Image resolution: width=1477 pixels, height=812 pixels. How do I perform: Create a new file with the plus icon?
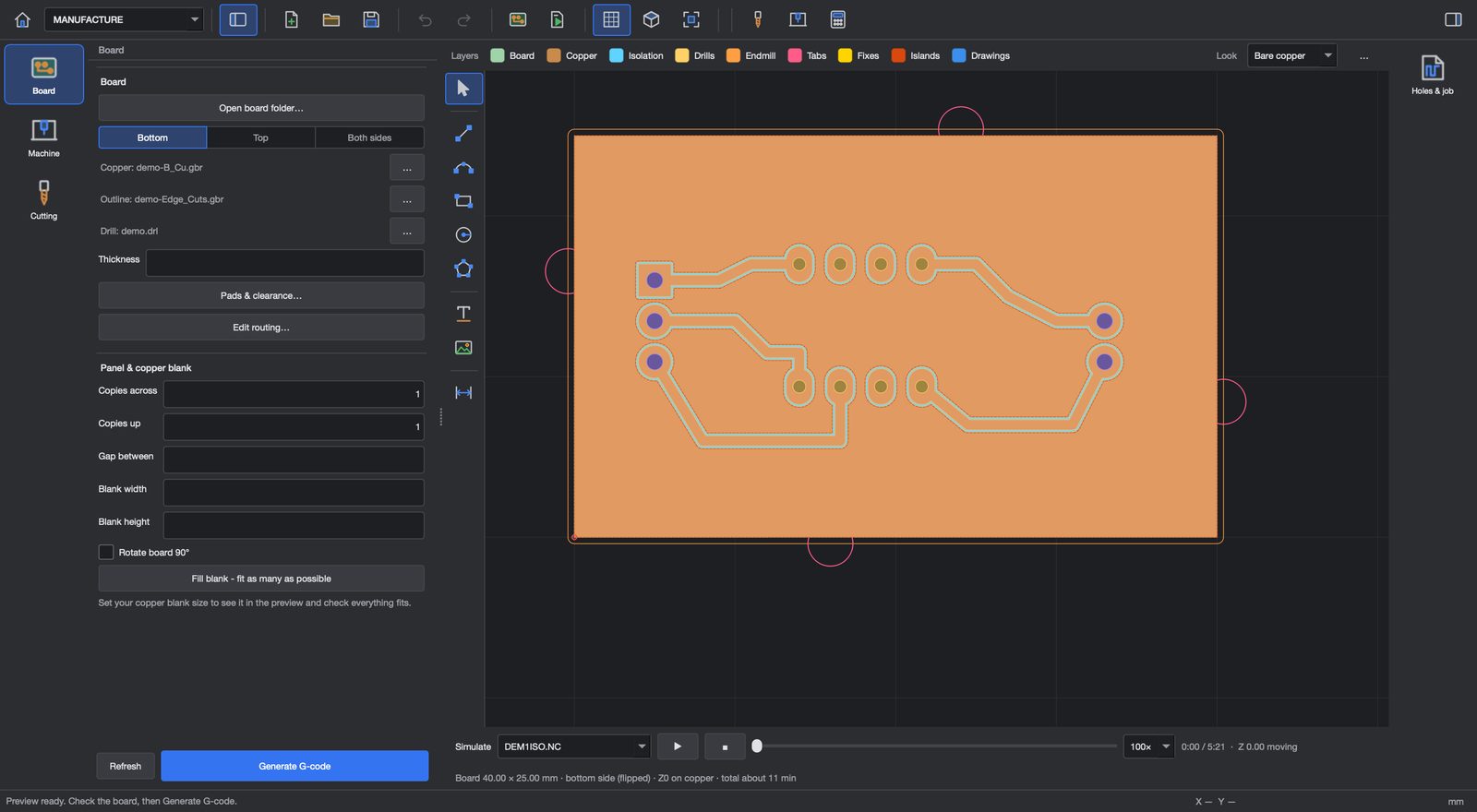pos(291,19)
